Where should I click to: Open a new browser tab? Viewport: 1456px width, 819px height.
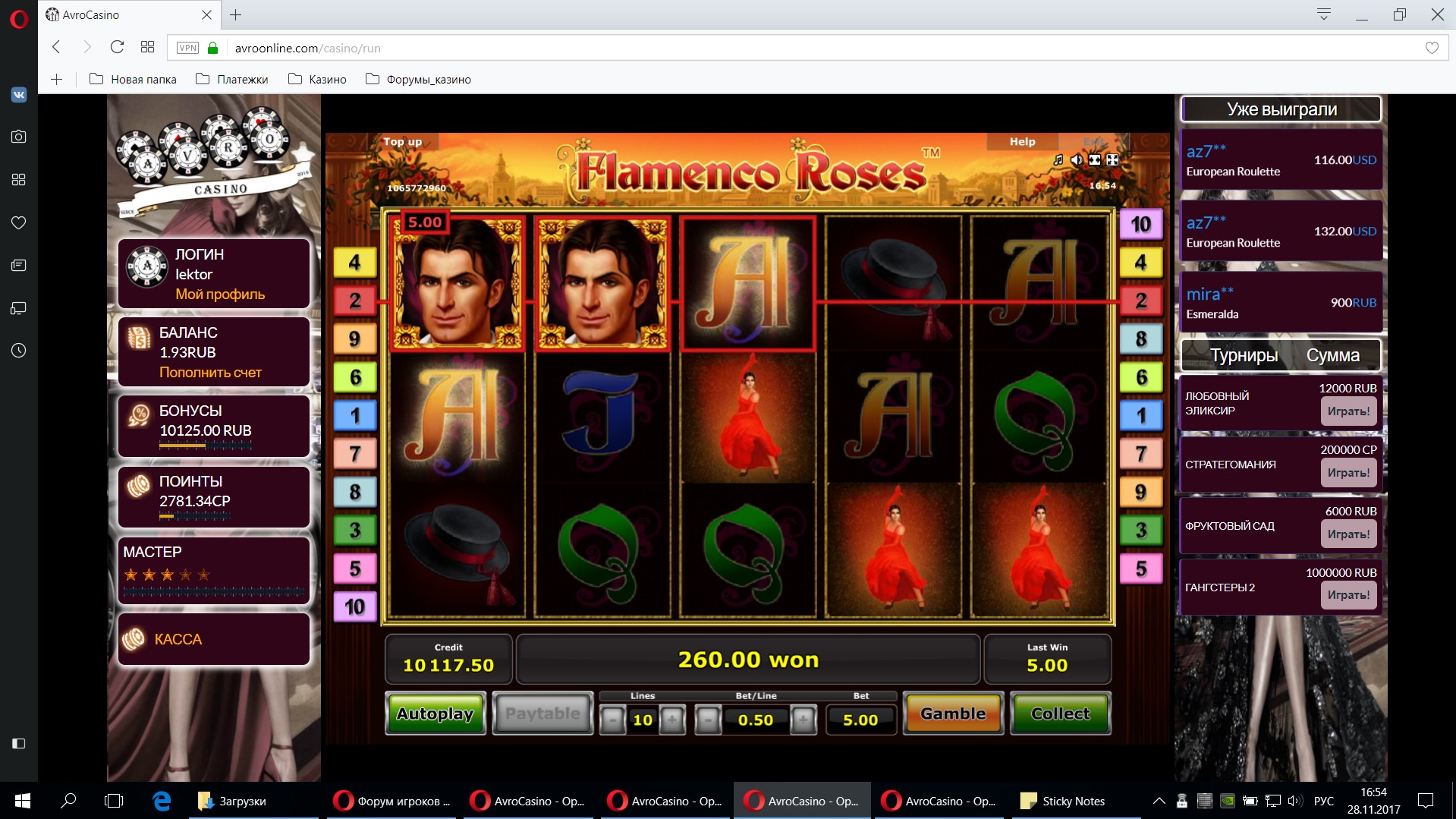pos(236,14)
